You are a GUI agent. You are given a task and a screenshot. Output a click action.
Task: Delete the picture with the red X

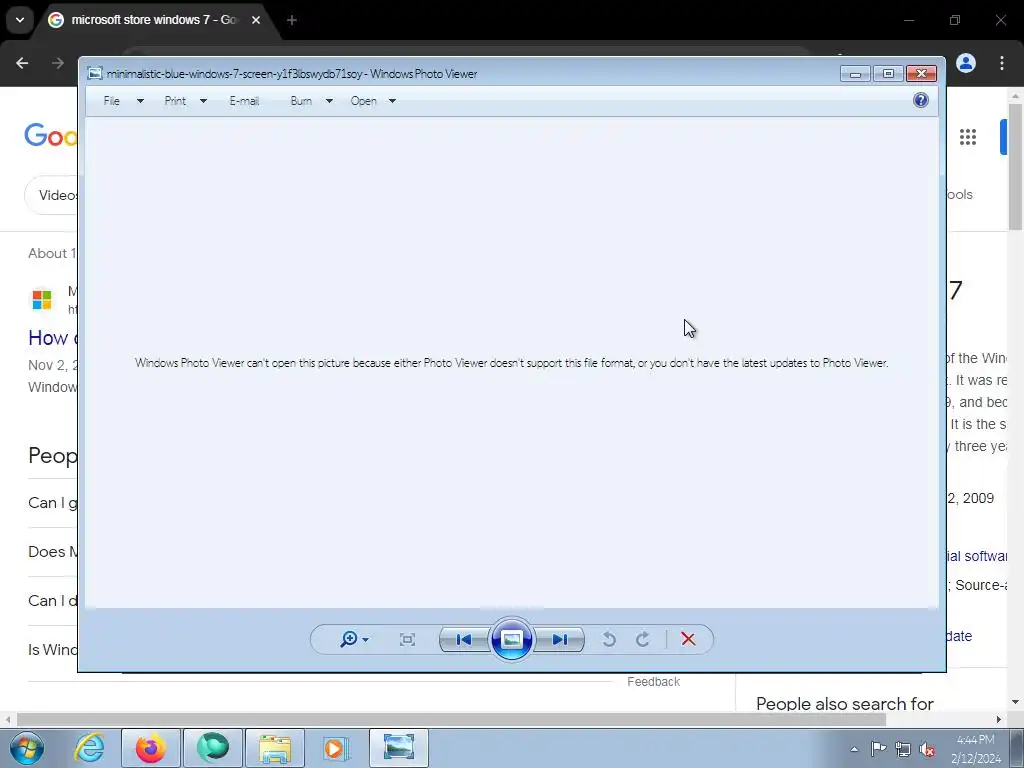click(x=688, y=639)
